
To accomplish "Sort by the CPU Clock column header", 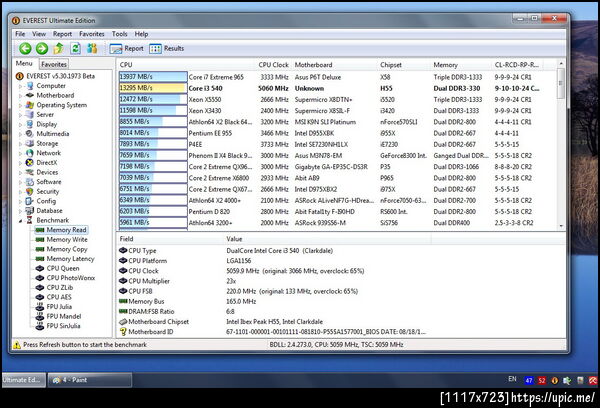I will click(x=273, y=65).
